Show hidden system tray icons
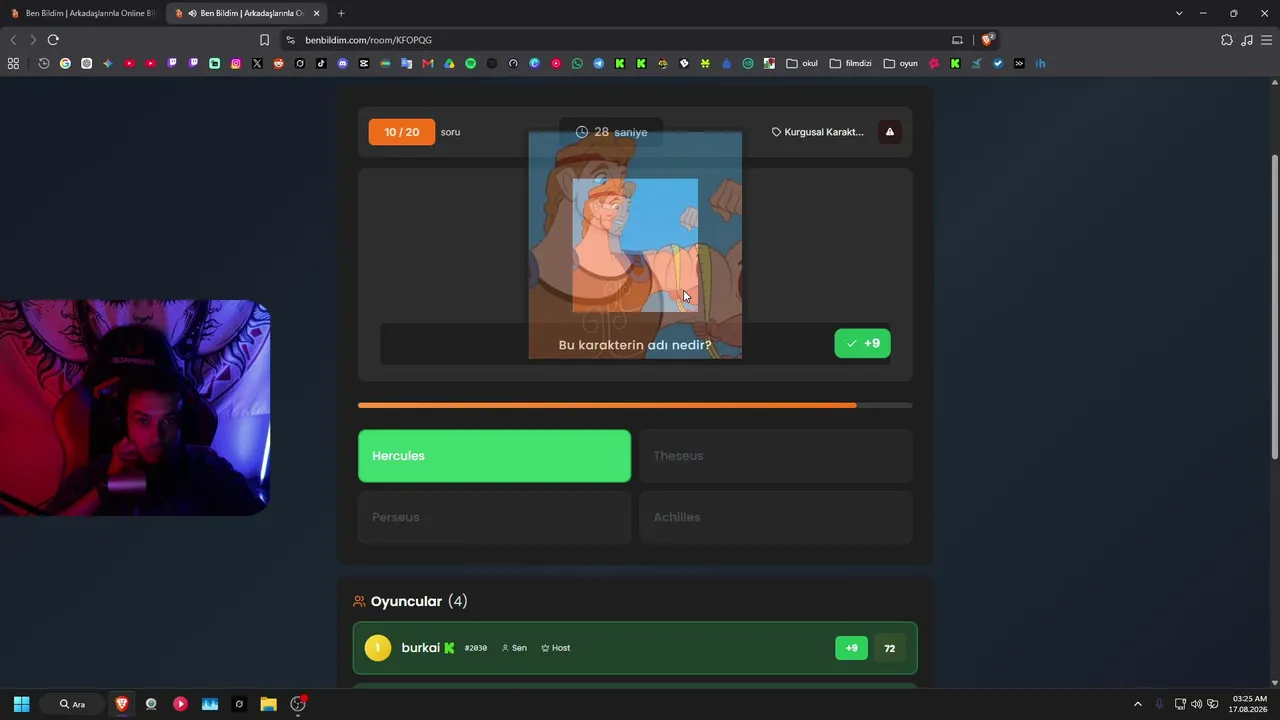Screen dimensions: 1280x720 (1137, 704)
